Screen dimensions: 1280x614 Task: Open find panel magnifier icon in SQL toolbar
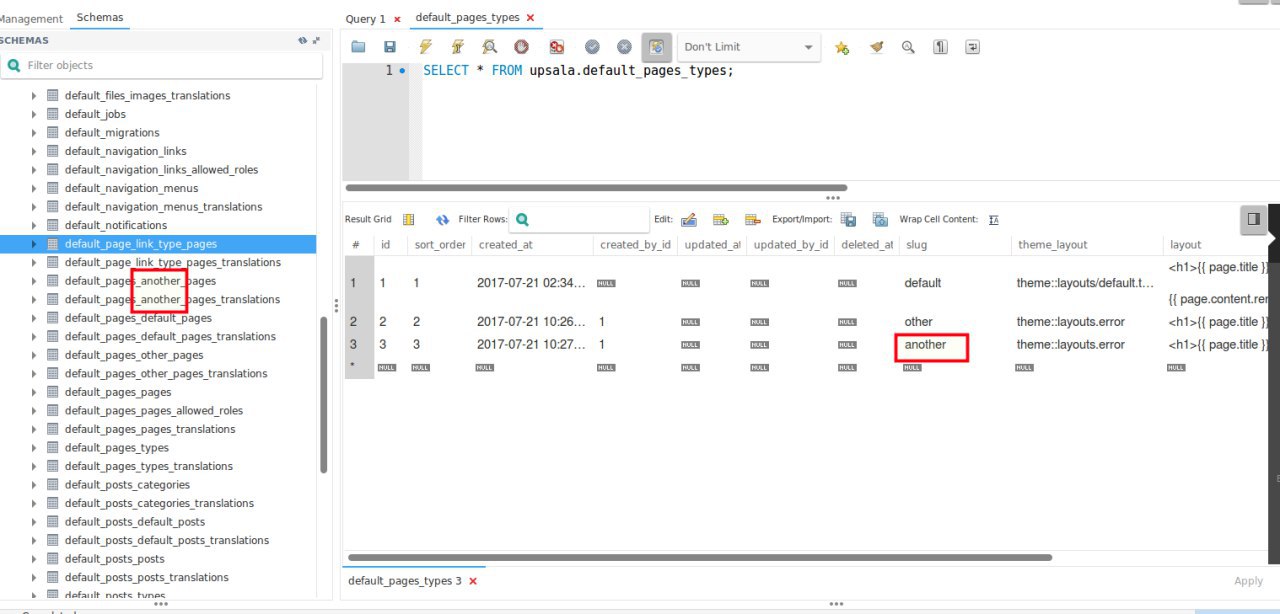point(908,47)
